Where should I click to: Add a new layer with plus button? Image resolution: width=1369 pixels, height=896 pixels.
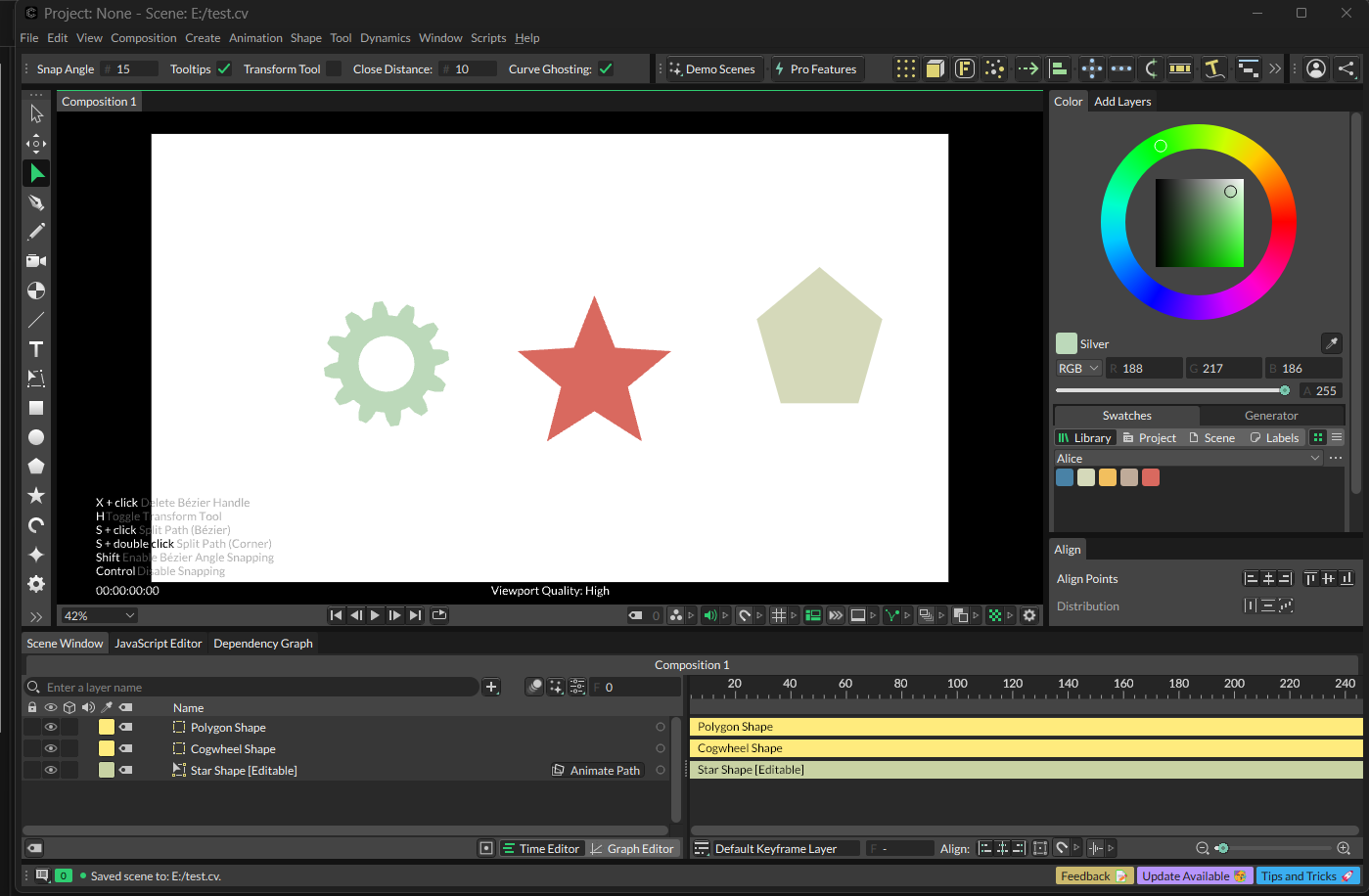pyautogui.click(x=492, y=687)
